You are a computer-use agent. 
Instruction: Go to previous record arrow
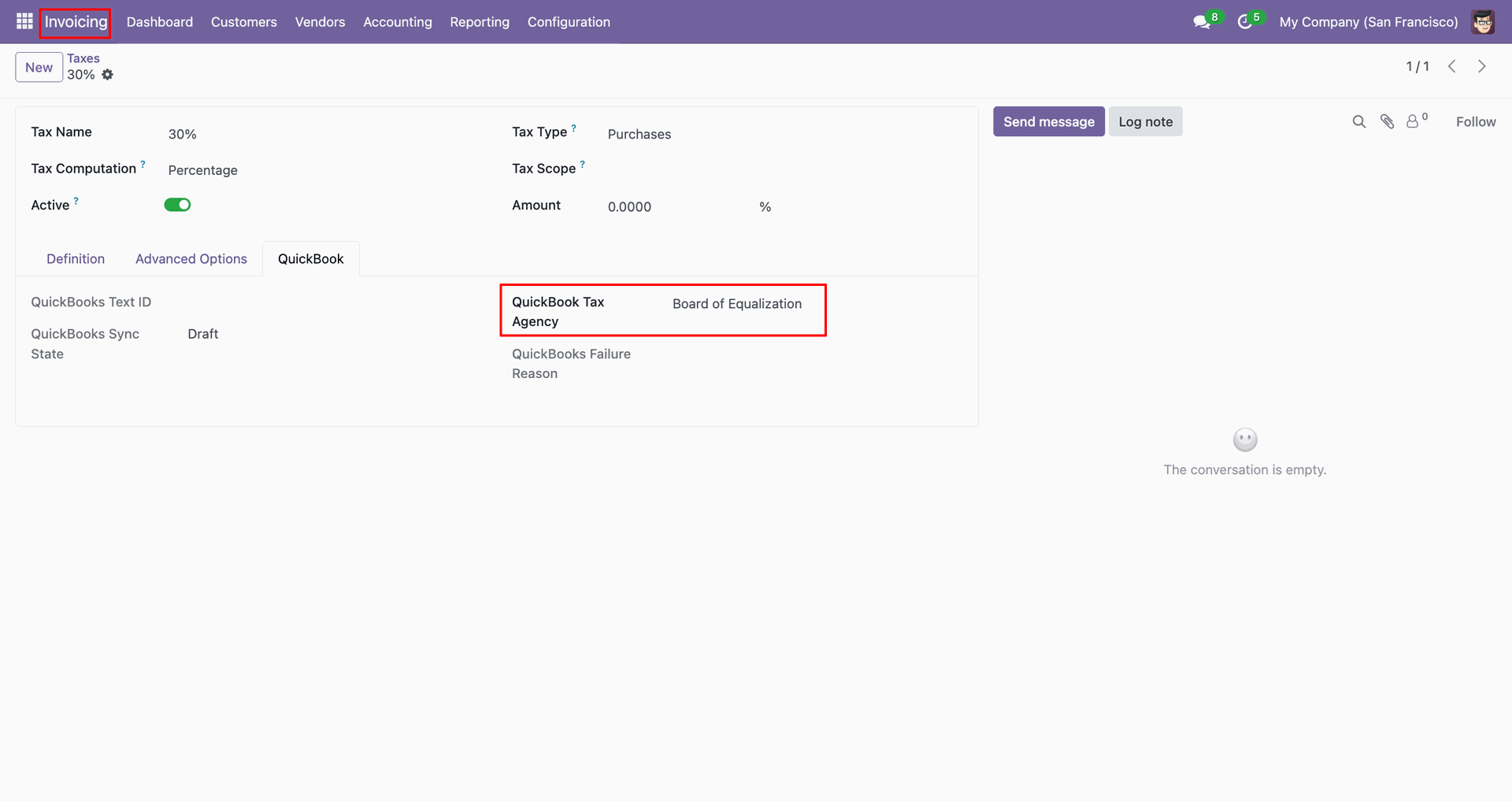tap(1451, 67)
